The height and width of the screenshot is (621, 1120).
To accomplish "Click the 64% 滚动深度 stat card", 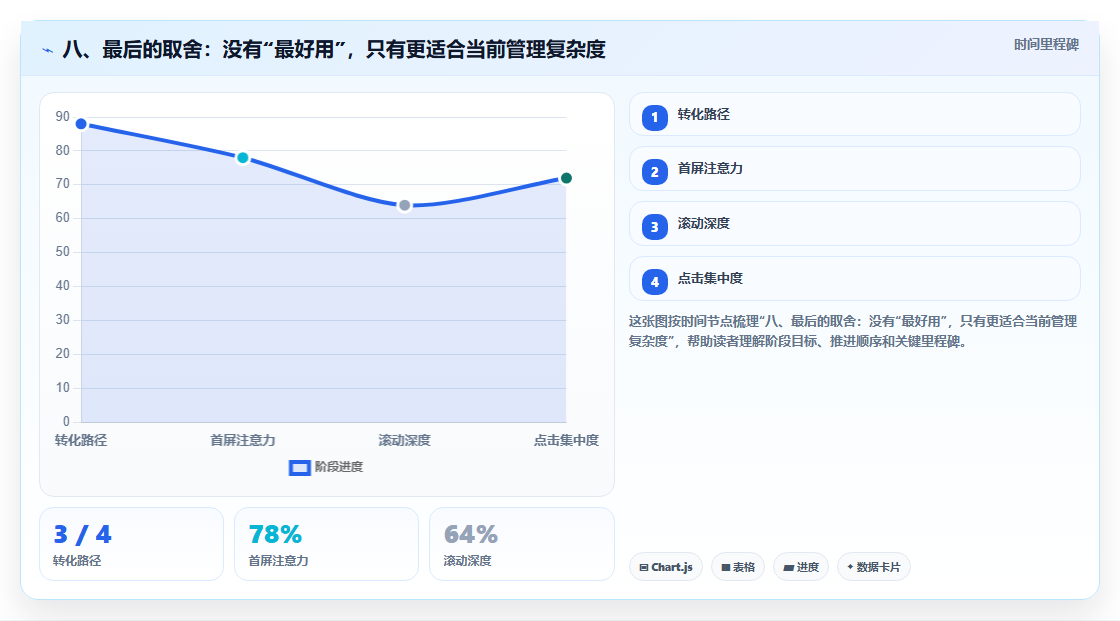I will [x=521, y=544].
